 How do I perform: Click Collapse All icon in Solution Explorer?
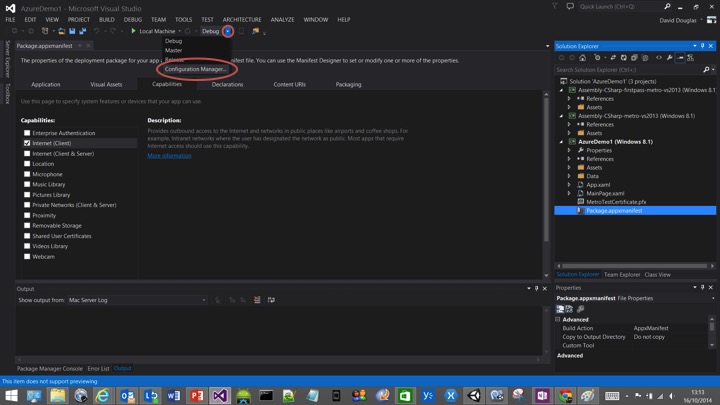634,57
